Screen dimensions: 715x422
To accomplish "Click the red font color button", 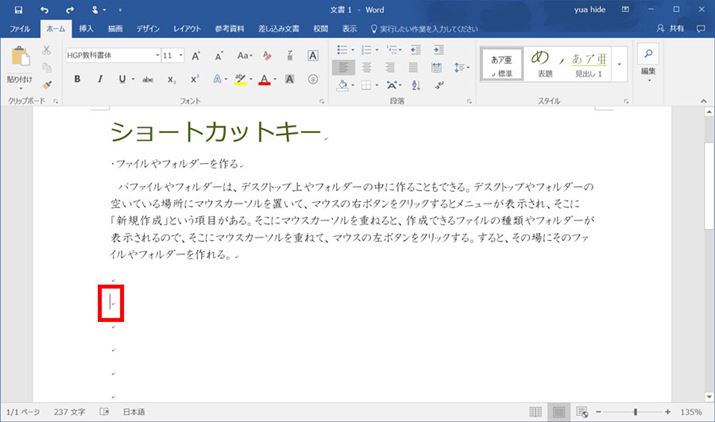I will [x=264, y=79].
